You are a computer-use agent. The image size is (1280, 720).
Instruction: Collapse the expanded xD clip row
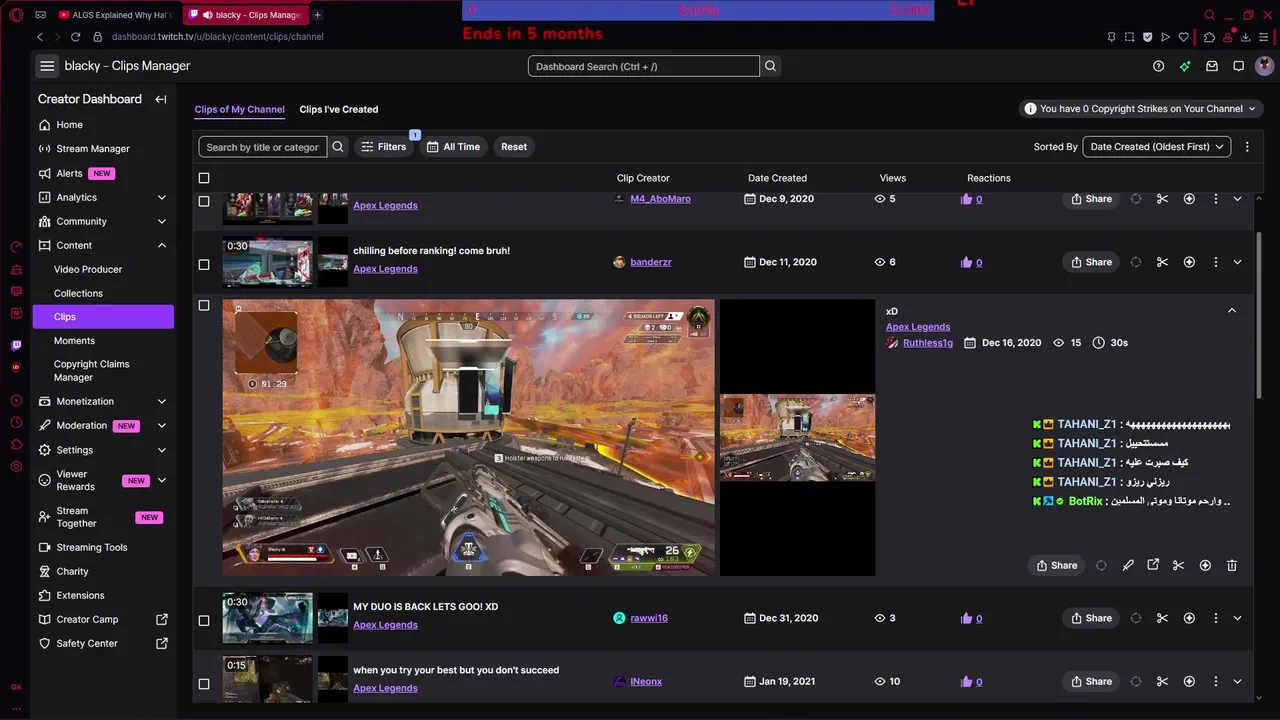click(1232, 311)
